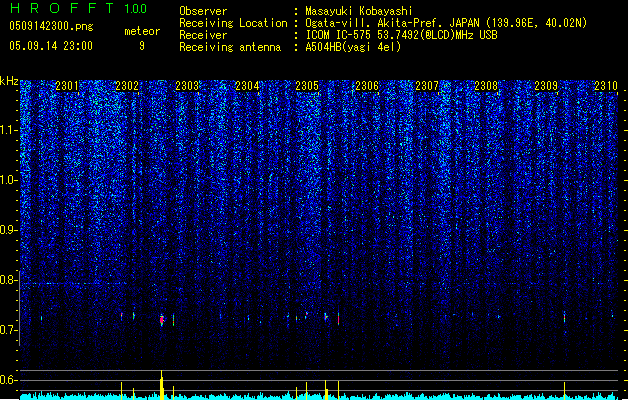Click the Receiving Location label
629x400 pixels.
point(233,23)
